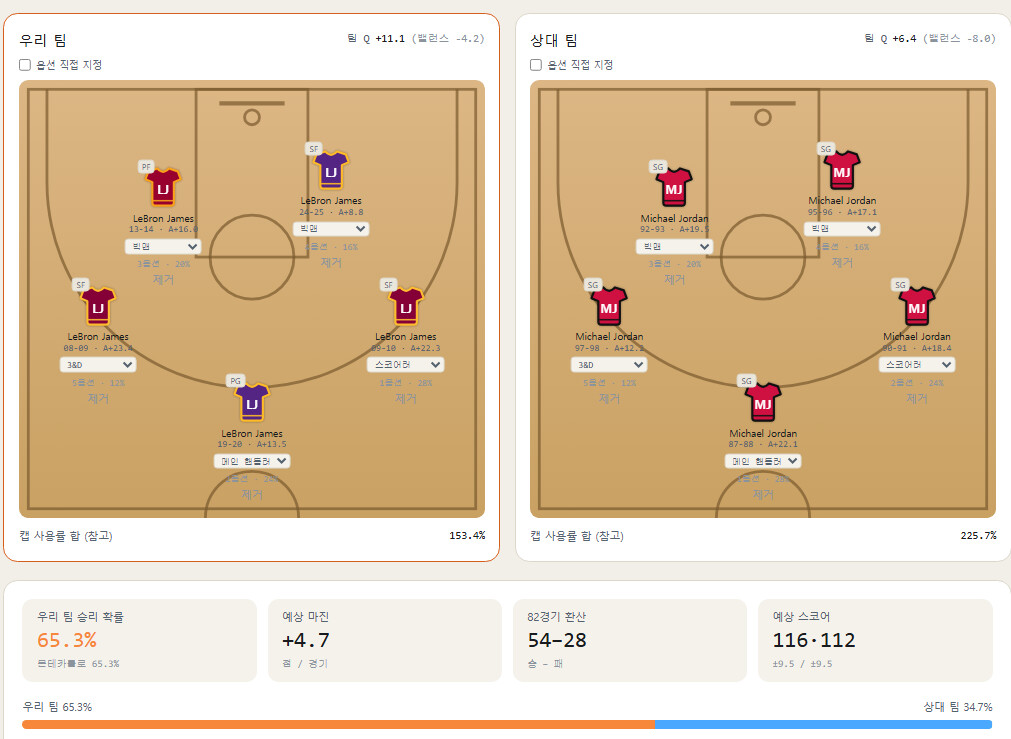Click SG badge on Jordan 95-96
Image resolution: width=1011 pixels, height=739 pixels.
point(826,148)
